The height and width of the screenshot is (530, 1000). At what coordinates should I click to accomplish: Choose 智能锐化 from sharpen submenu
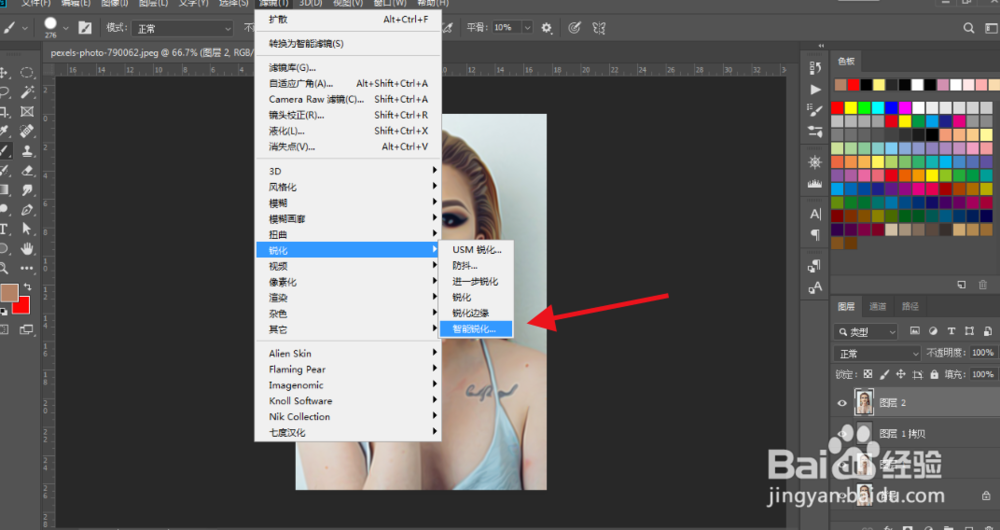[x=476, y=329]
